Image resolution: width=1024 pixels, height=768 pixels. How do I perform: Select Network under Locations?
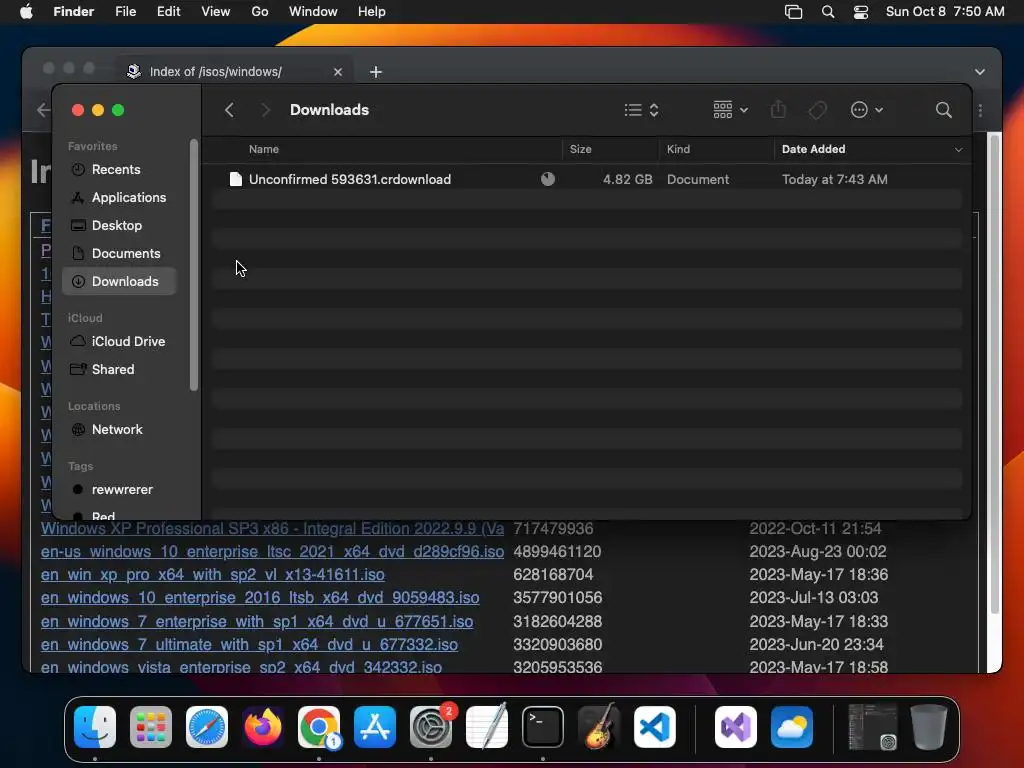point(119,430)
